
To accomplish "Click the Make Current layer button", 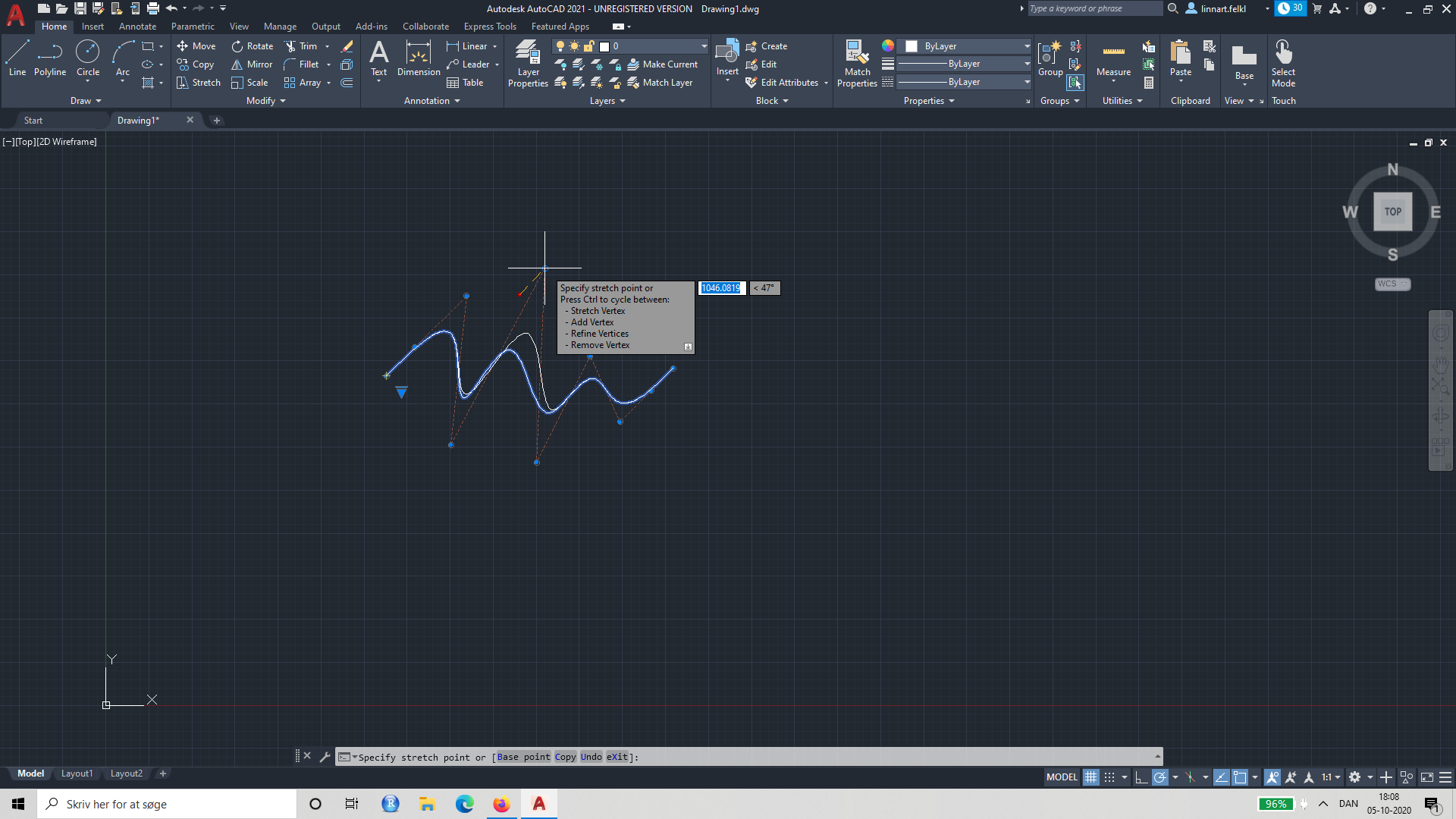I will click(662, 64).
